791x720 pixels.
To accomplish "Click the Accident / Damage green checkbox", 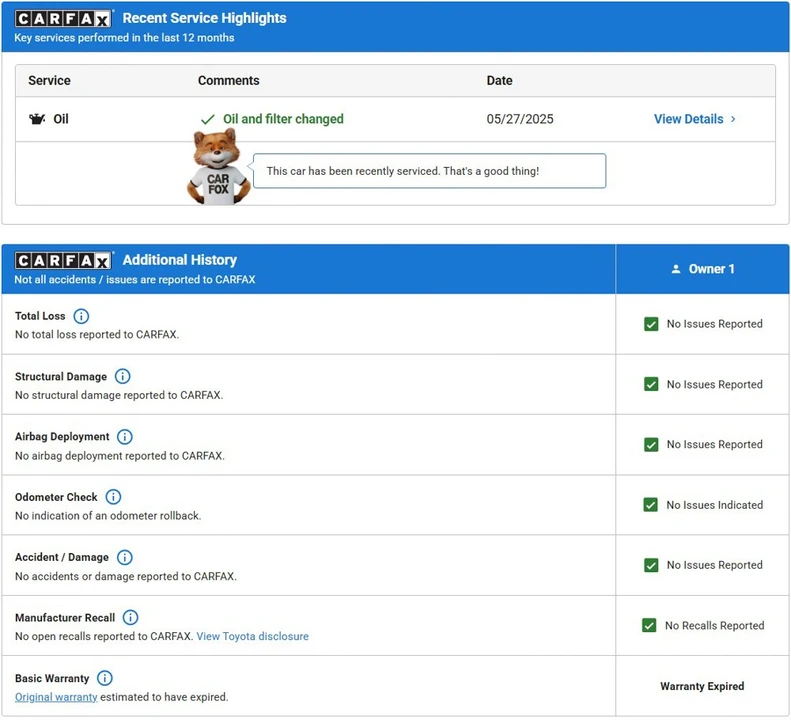I will pos(651,565).
